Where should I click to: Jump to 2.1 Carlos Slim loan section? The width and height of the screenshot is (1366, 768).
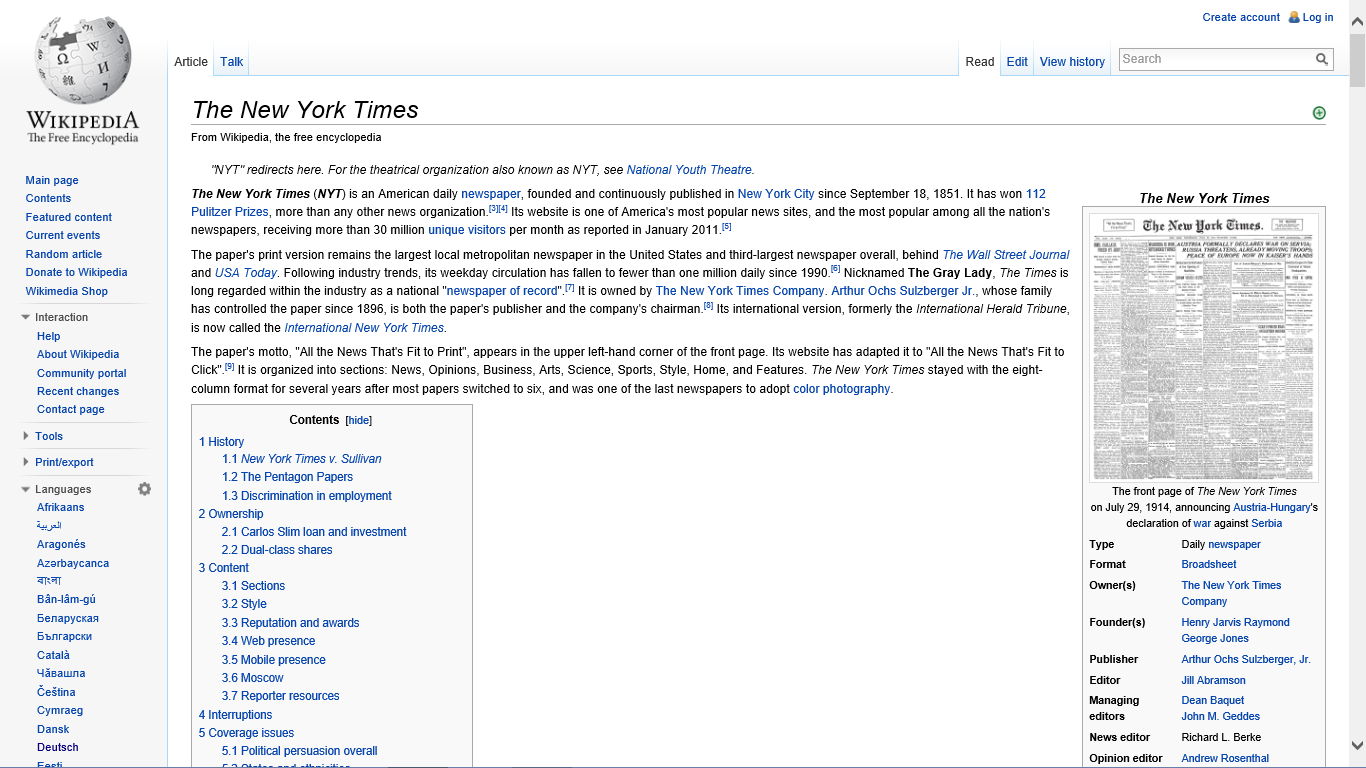314,532
